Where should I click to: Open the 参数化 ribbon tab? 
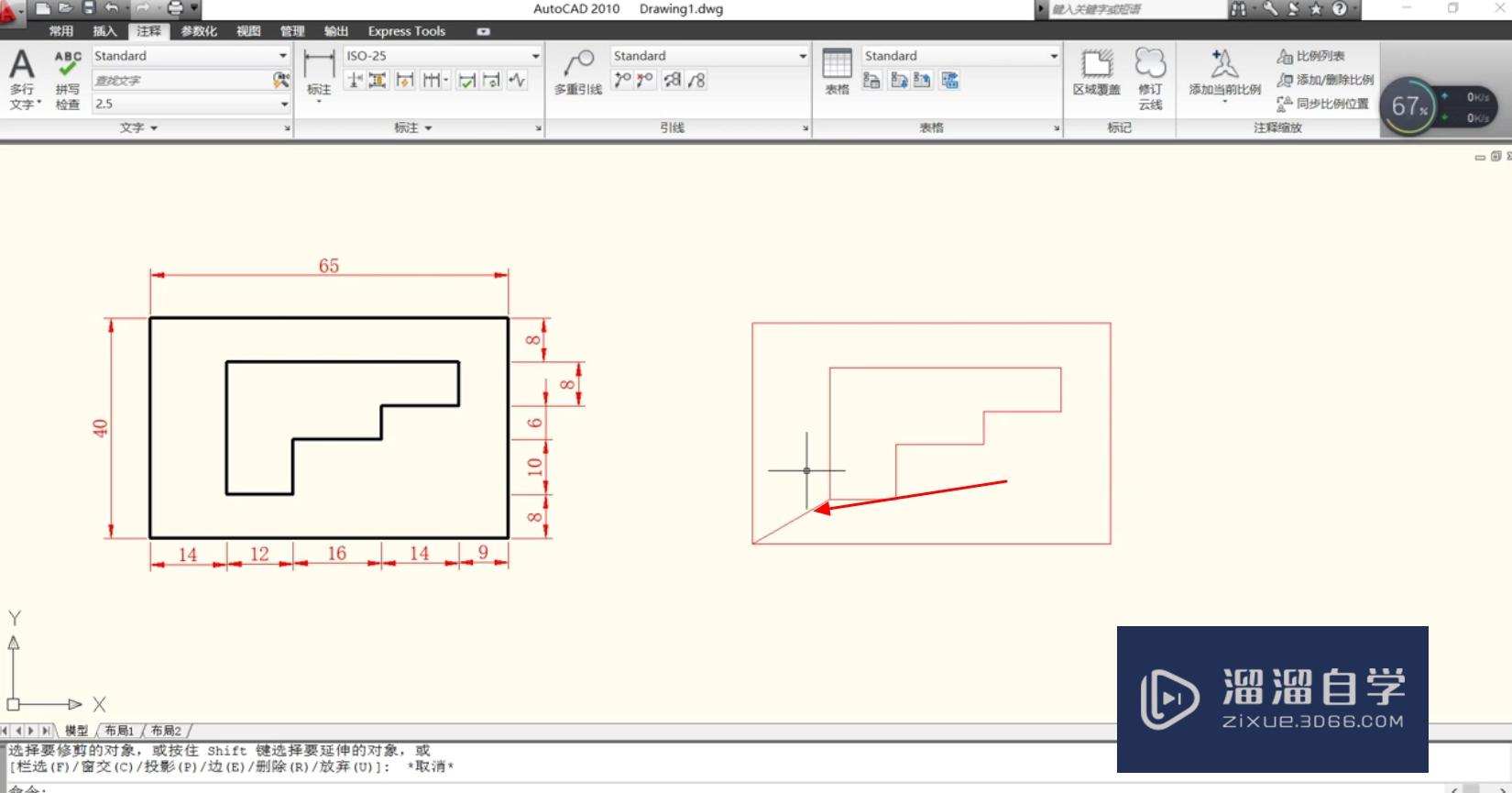click(x=199, y=31)
